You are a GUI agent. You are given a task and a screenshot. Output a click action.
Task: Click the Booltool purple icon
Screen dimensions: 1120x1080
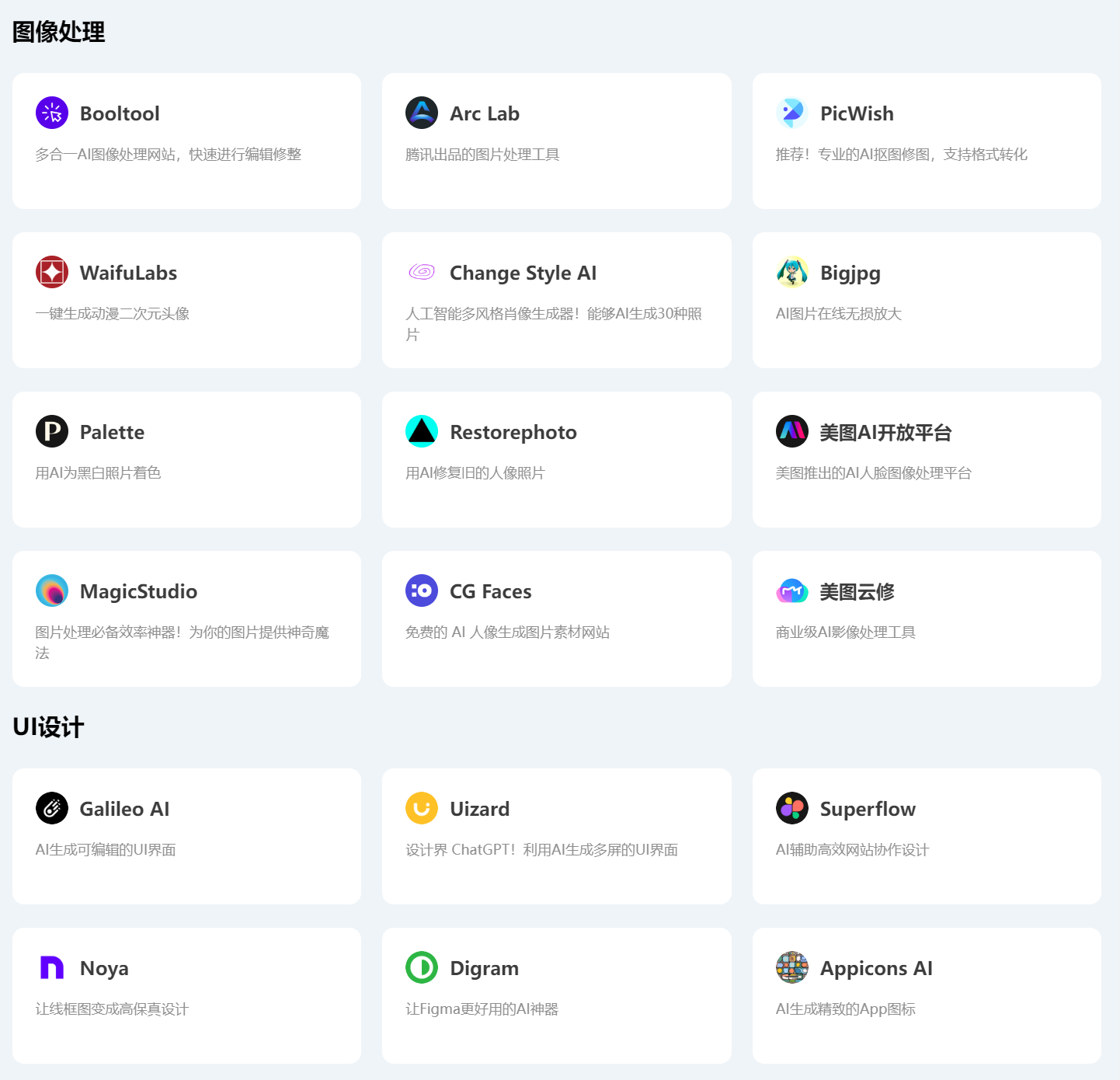pyautogui.click(x=52, y=113)
